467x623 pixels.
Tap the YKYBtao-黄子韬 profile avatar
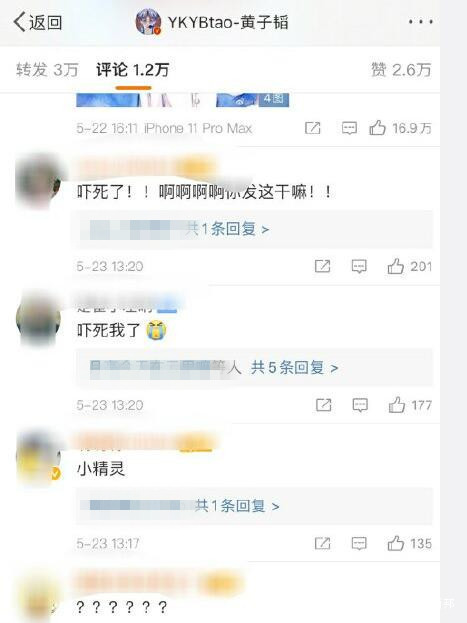[x=148, y=22]
